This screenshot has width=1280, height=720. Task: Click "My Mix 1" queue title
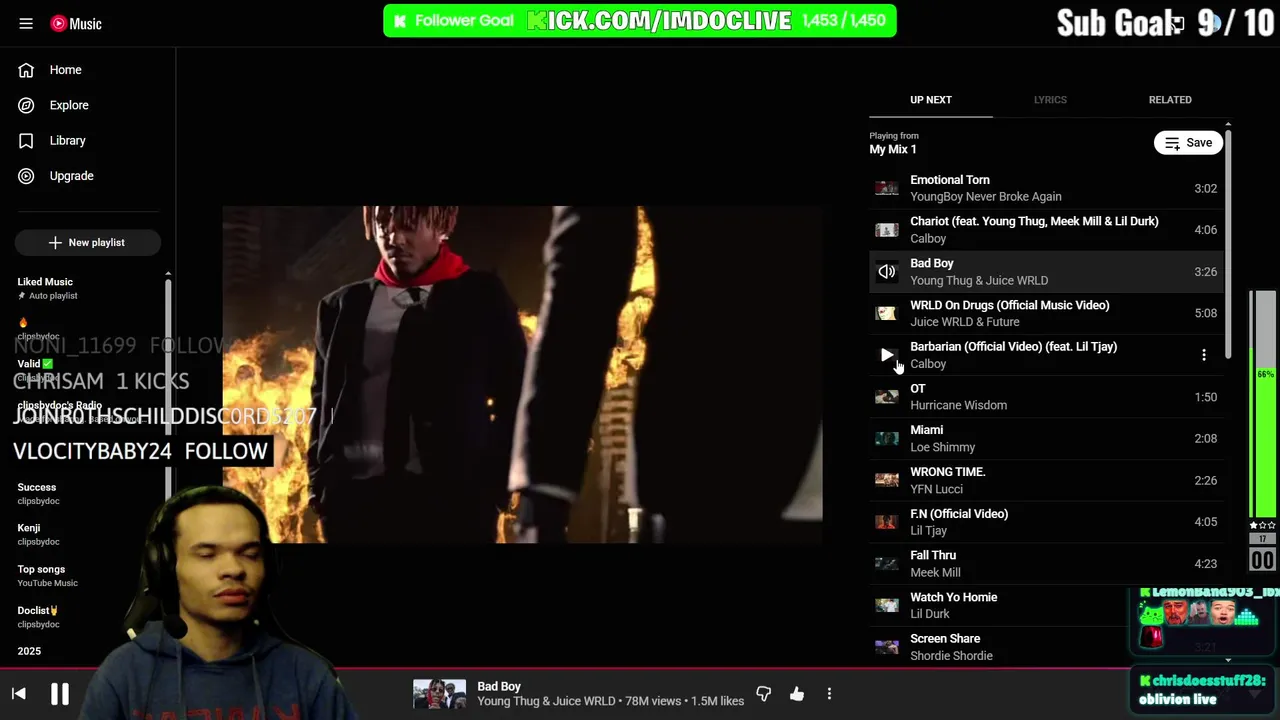[893, 149]
